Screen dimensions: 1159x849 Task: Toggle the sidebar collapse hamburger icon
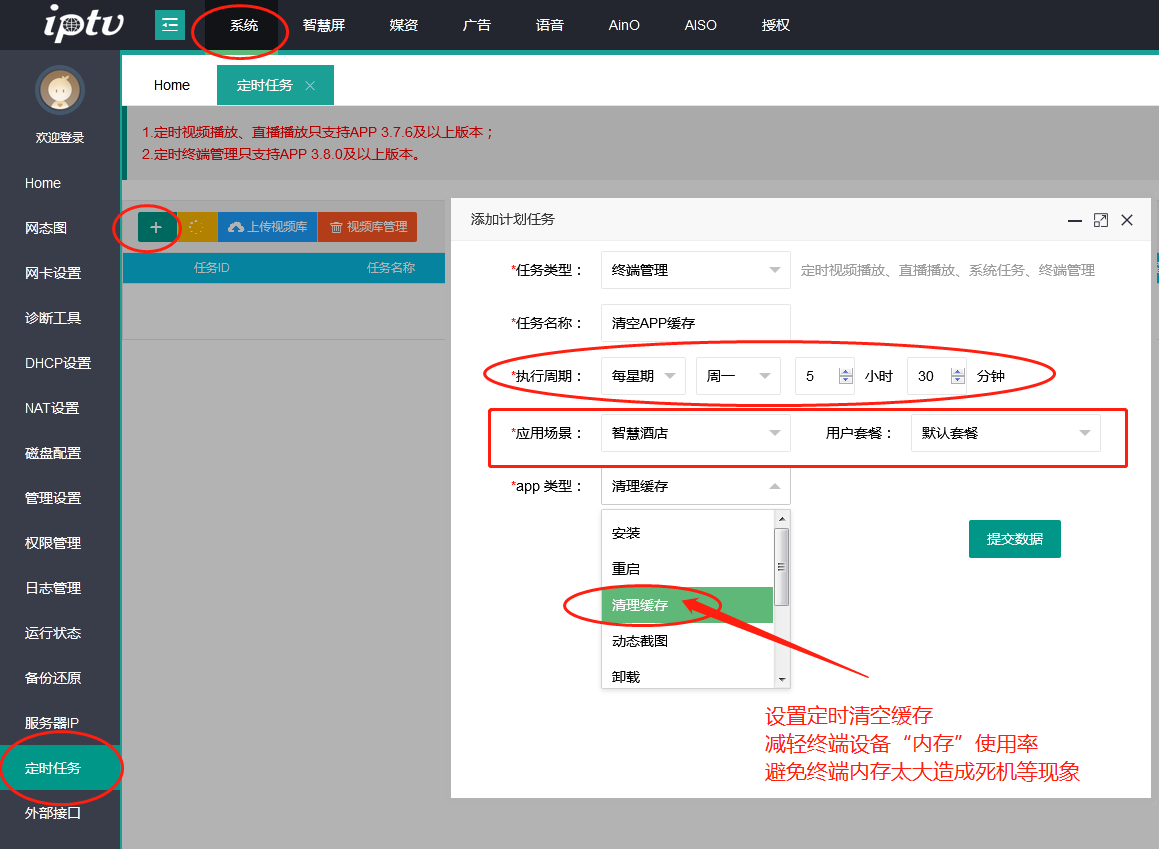click(170, 25)
